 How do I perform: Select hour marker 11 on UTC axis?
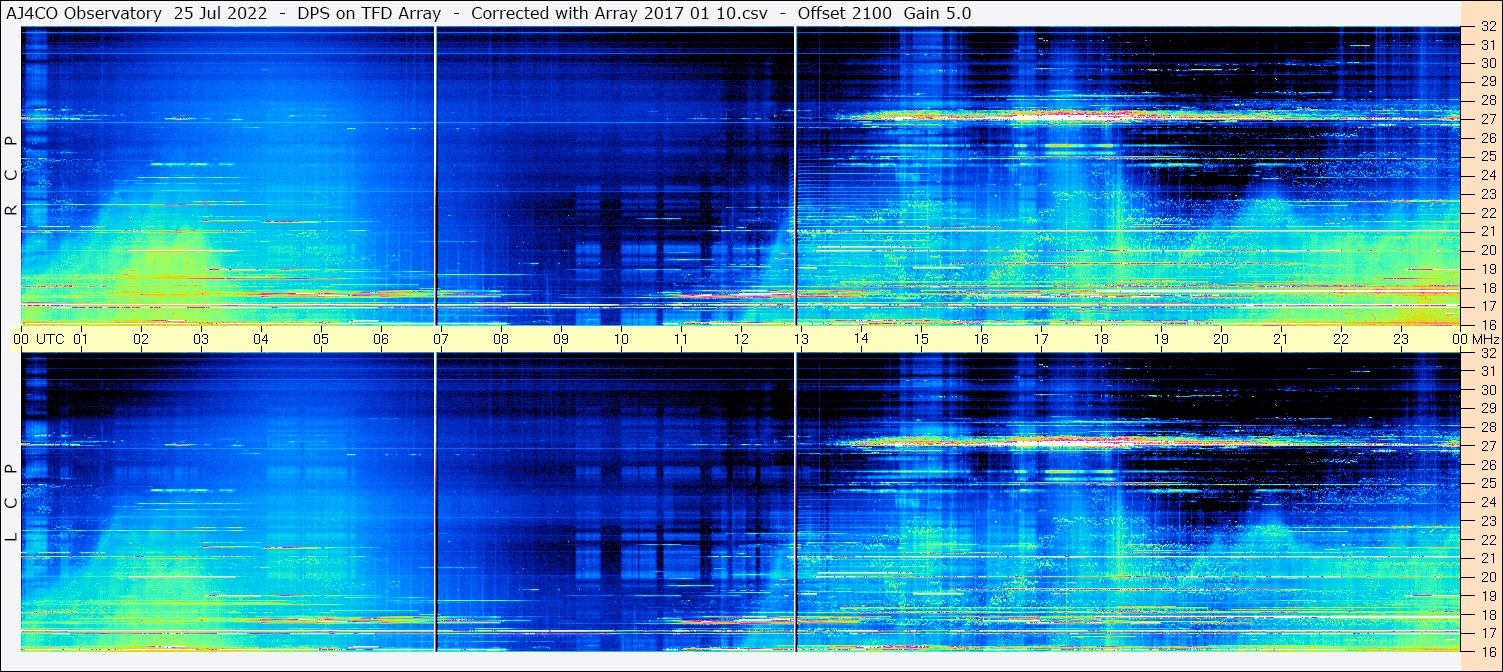pos(681,339)
